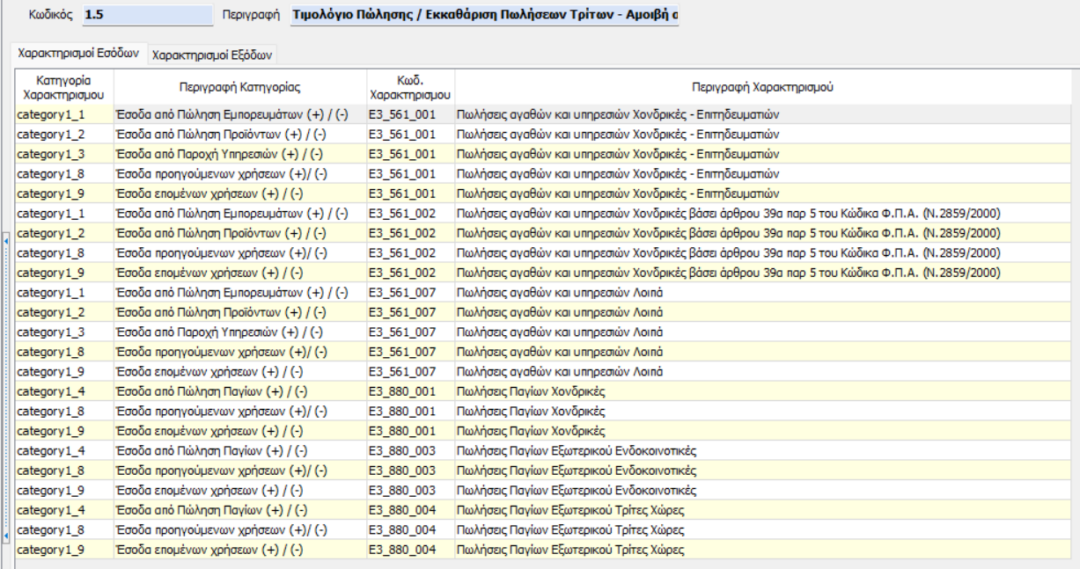The height and width of the screenshot is (569, 1080).
Task: Click the E3_561_002 code in the category1_1 row
Action: tap(402, 213)
